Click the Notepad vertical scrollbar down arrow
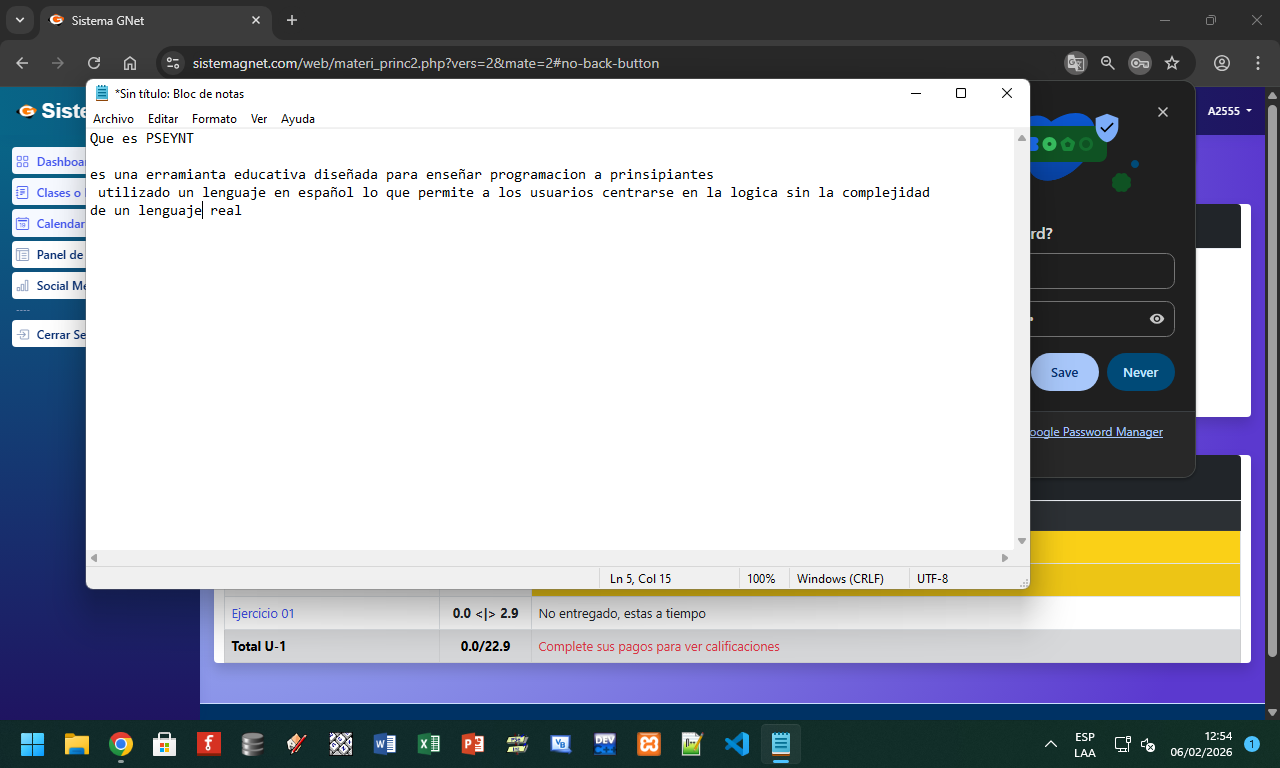 [x=1021, y=541]
